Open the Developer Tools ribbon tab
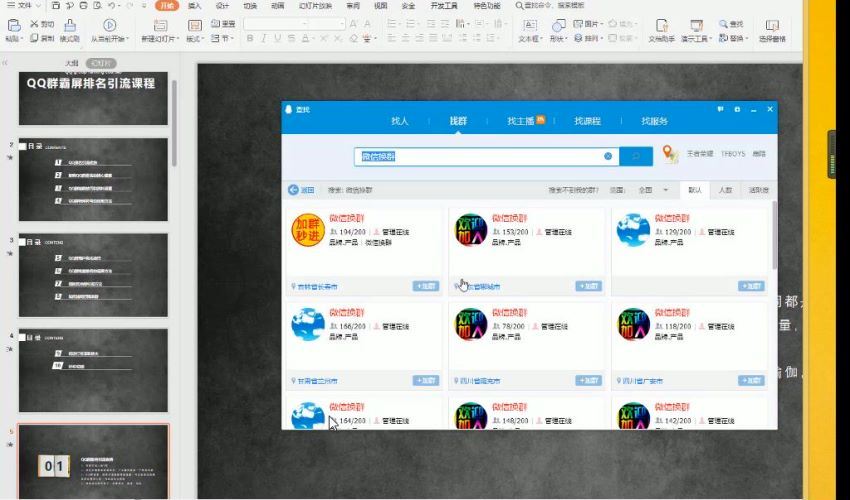850x500 pixels. (444, 5)
